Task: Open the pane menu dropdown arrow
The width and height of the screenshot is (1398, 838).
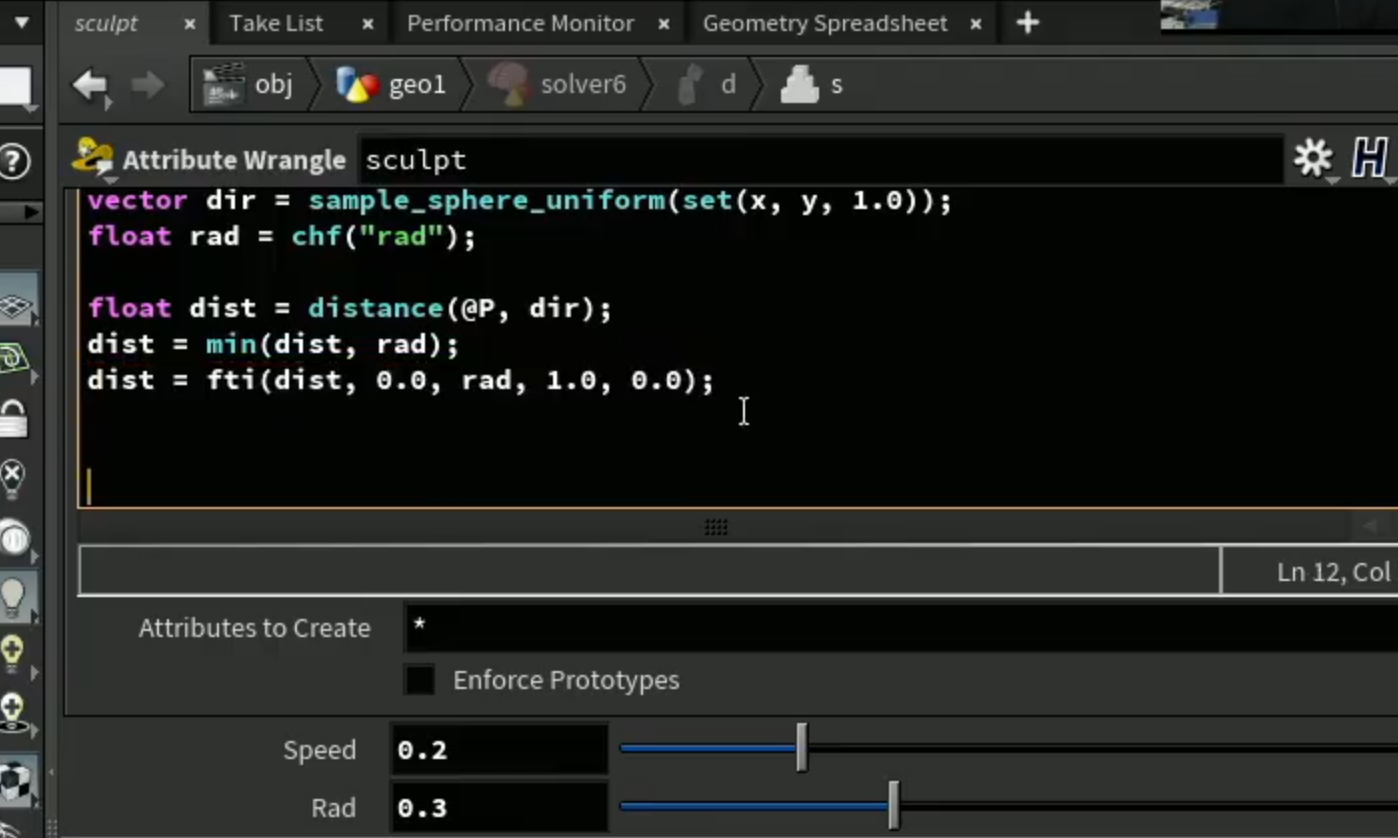Action: coord(21,22)
